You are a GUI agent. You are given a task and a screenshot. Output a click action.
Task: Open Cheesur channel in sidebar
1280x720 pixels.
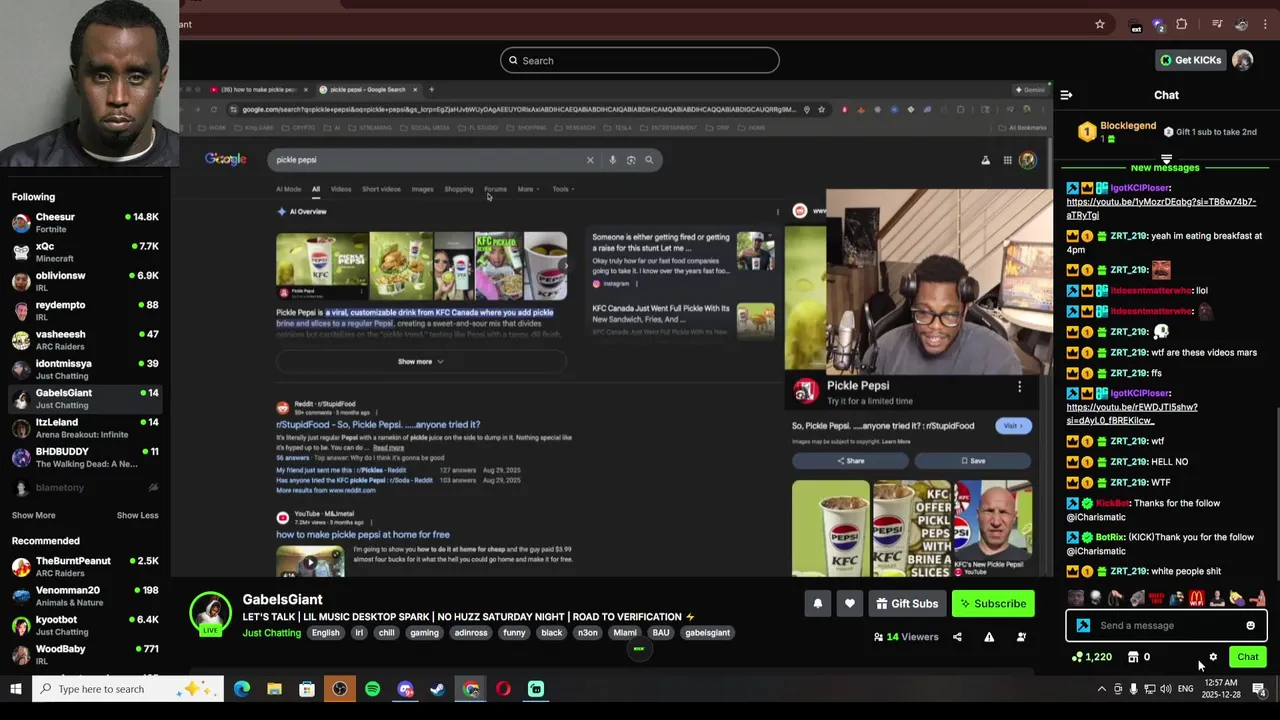tap(85, 223)
